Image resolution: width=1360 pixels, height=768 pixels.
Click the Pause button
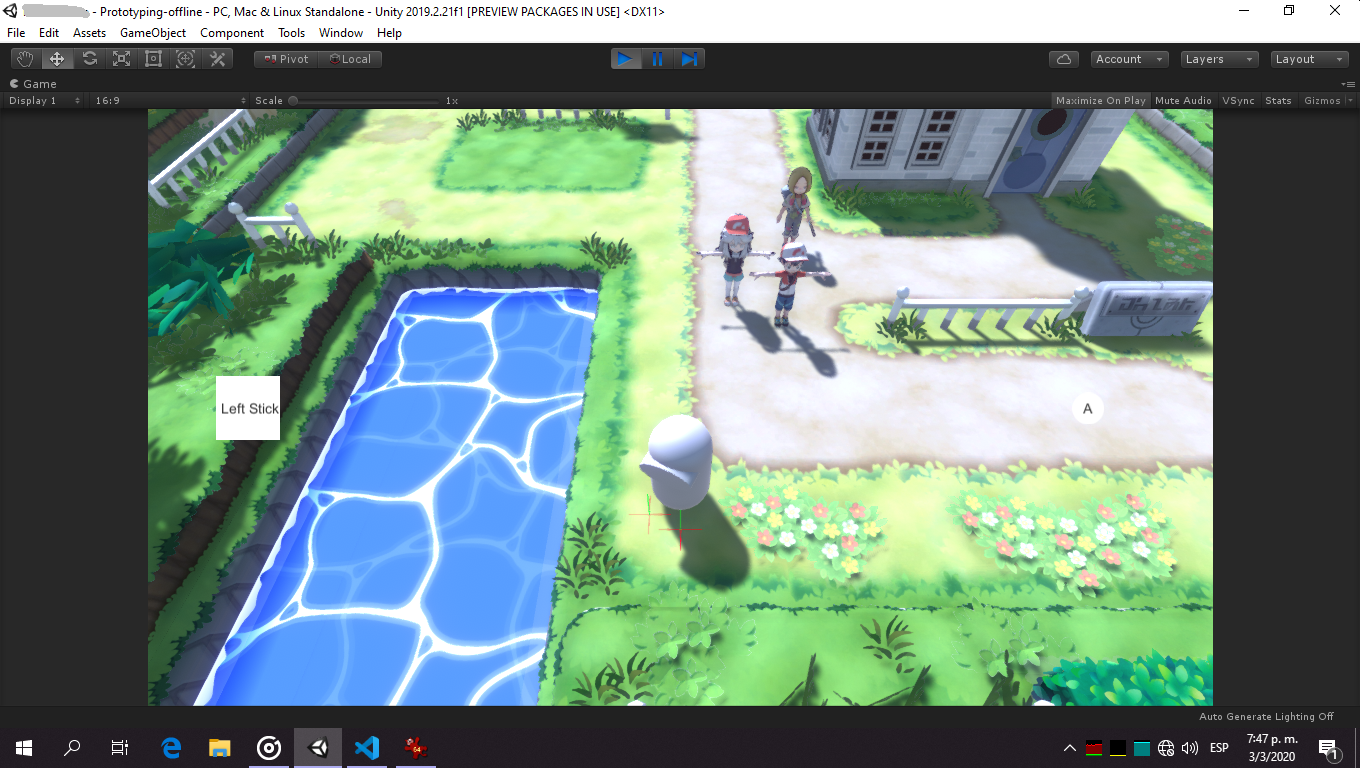658,59
